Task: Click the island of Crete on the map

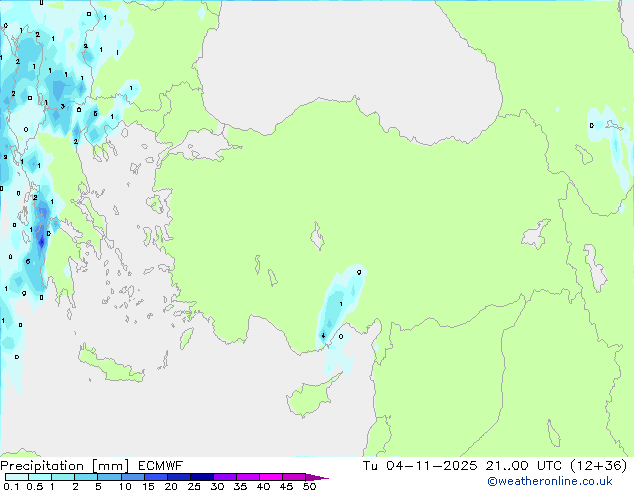Action: (111, 365)
